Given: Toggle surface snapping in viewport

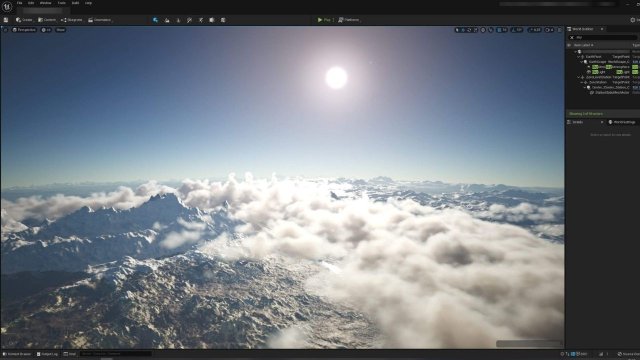Looking at the screenshot, I should pyautogui.click(x=491, y=30).
